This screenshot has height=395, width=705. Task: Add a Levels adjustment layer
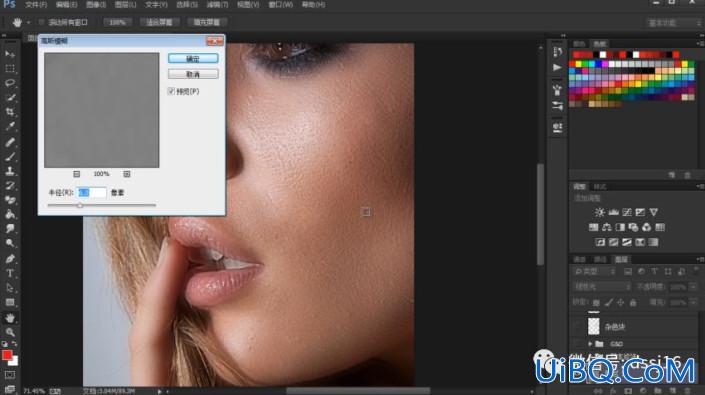(613, 212)
